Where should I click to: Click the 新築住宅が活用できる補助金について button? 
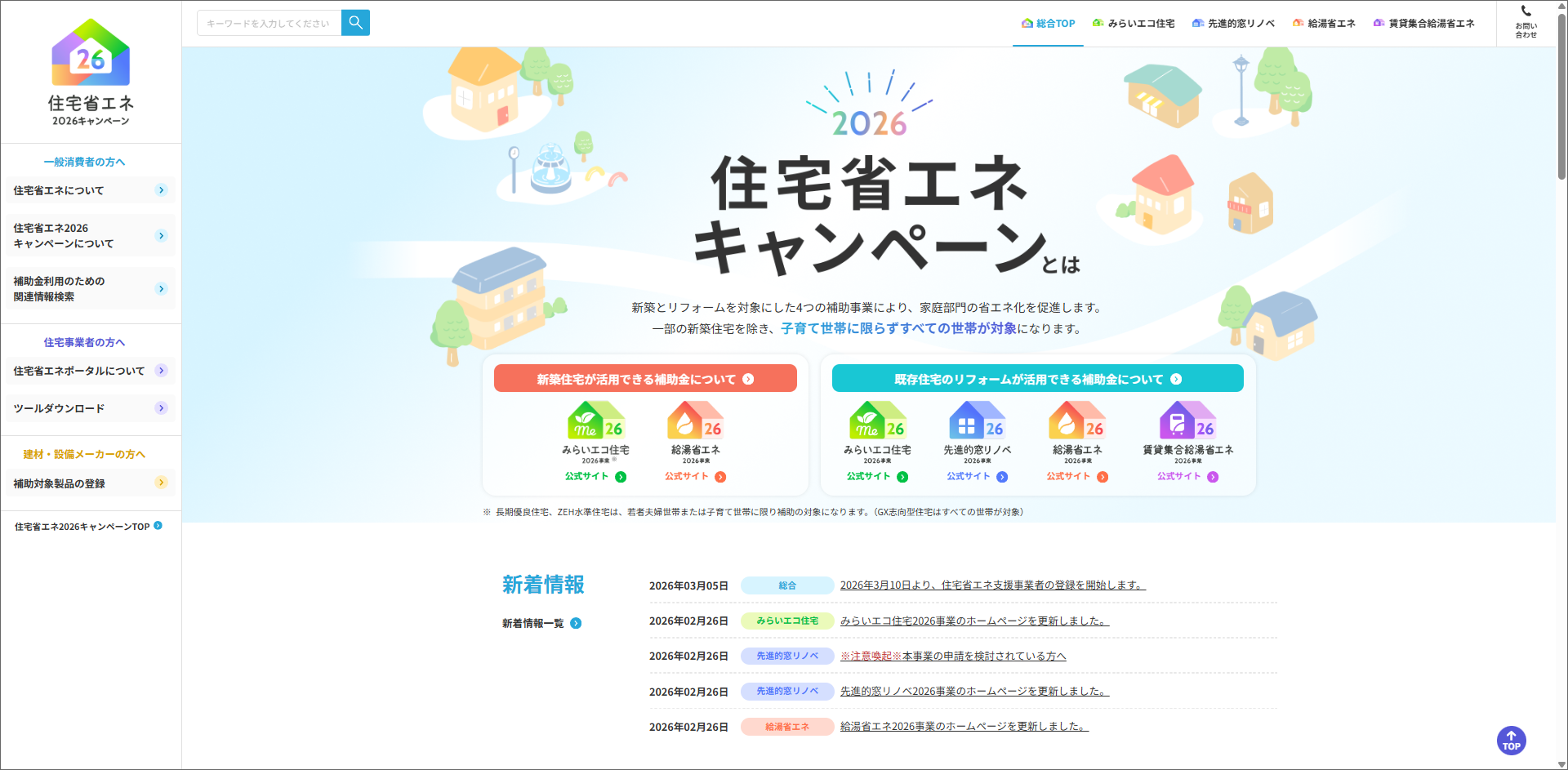point(645,379)
